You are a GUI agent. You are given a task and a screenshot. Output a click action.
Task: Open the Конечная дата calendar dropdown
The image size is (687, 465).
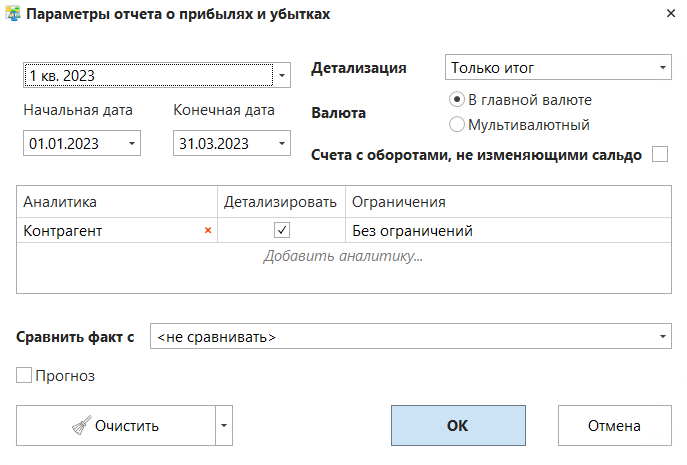click(x=281, y=144)
